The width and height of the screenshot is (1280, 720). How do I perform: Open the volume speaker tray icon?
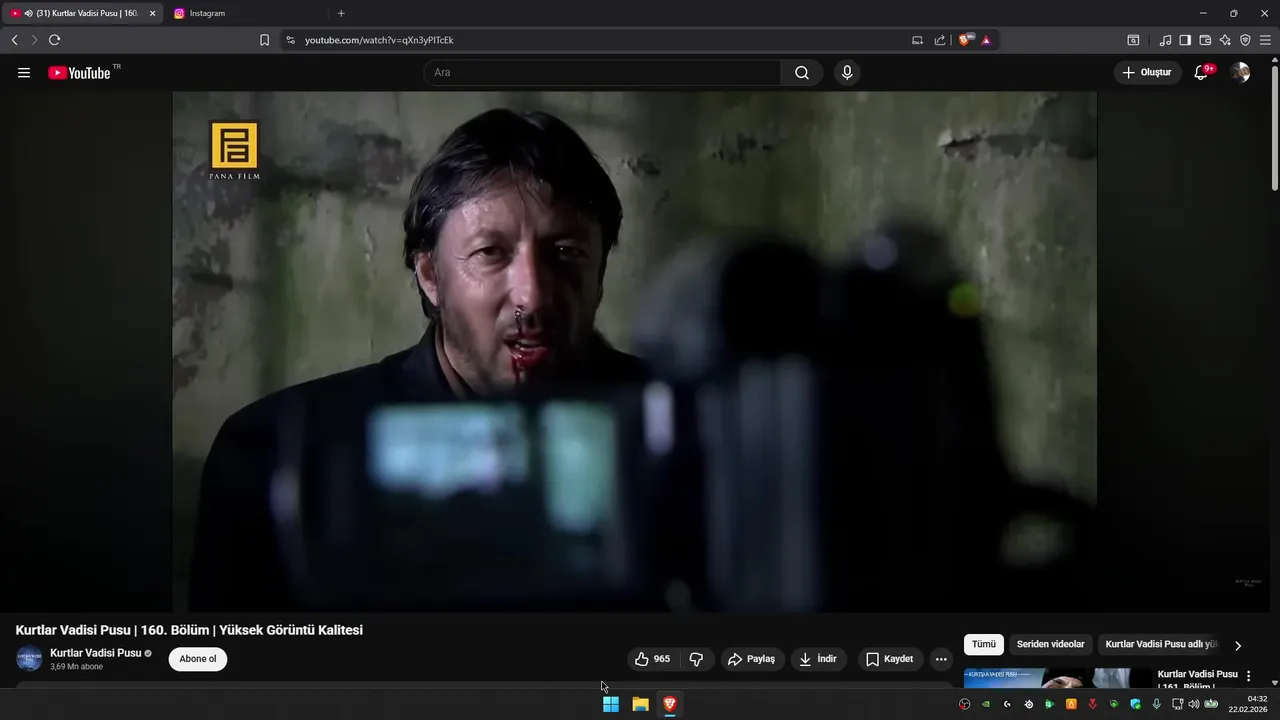1194,704
